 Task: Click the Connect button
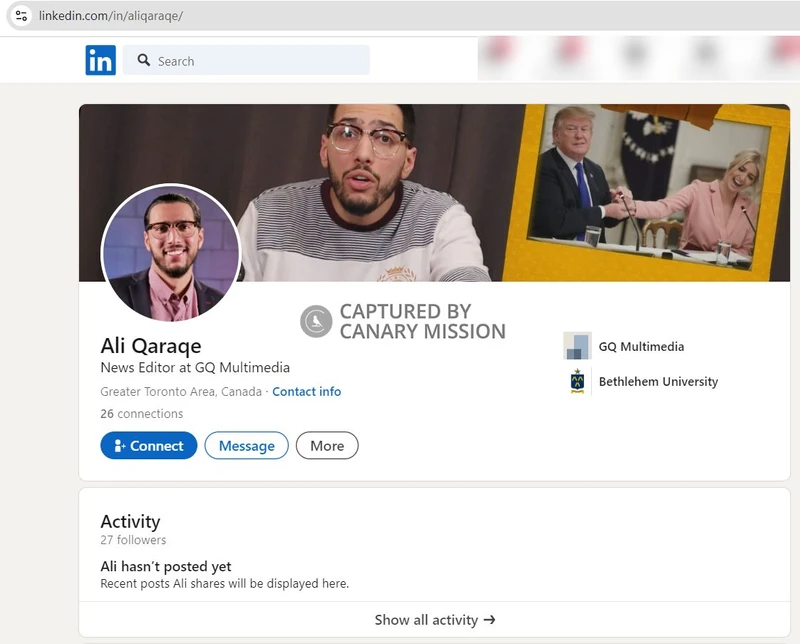tap(148, 445)
